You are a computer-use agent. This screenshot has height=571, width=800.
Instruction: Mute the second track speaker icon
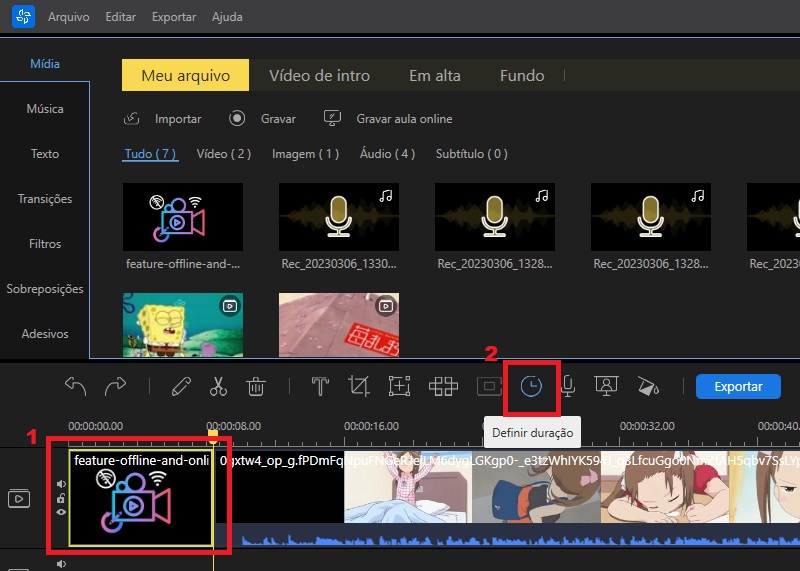pos(61,564)
